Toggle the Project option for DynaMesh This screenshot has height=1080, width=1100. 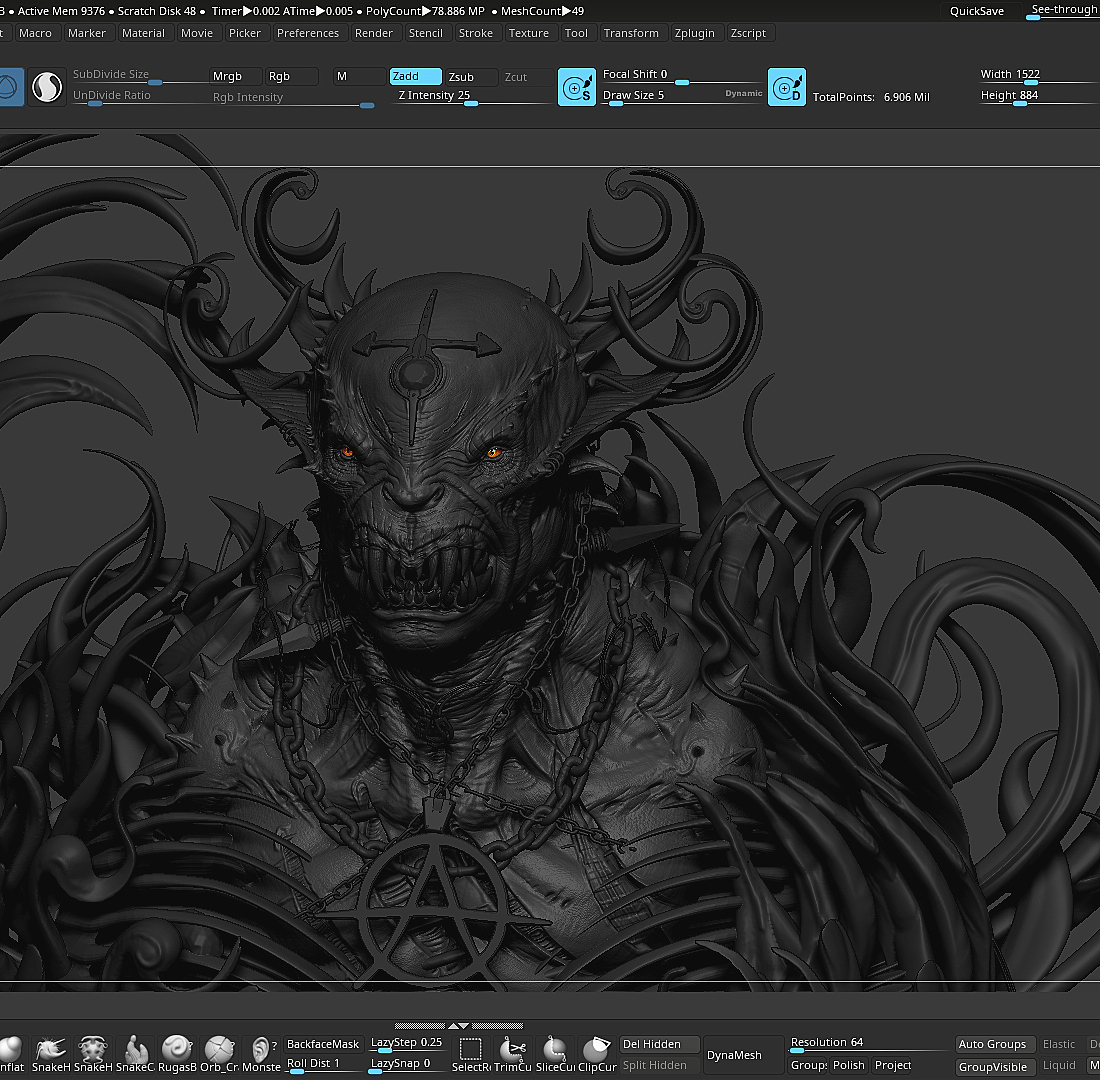click(892, 1065)
